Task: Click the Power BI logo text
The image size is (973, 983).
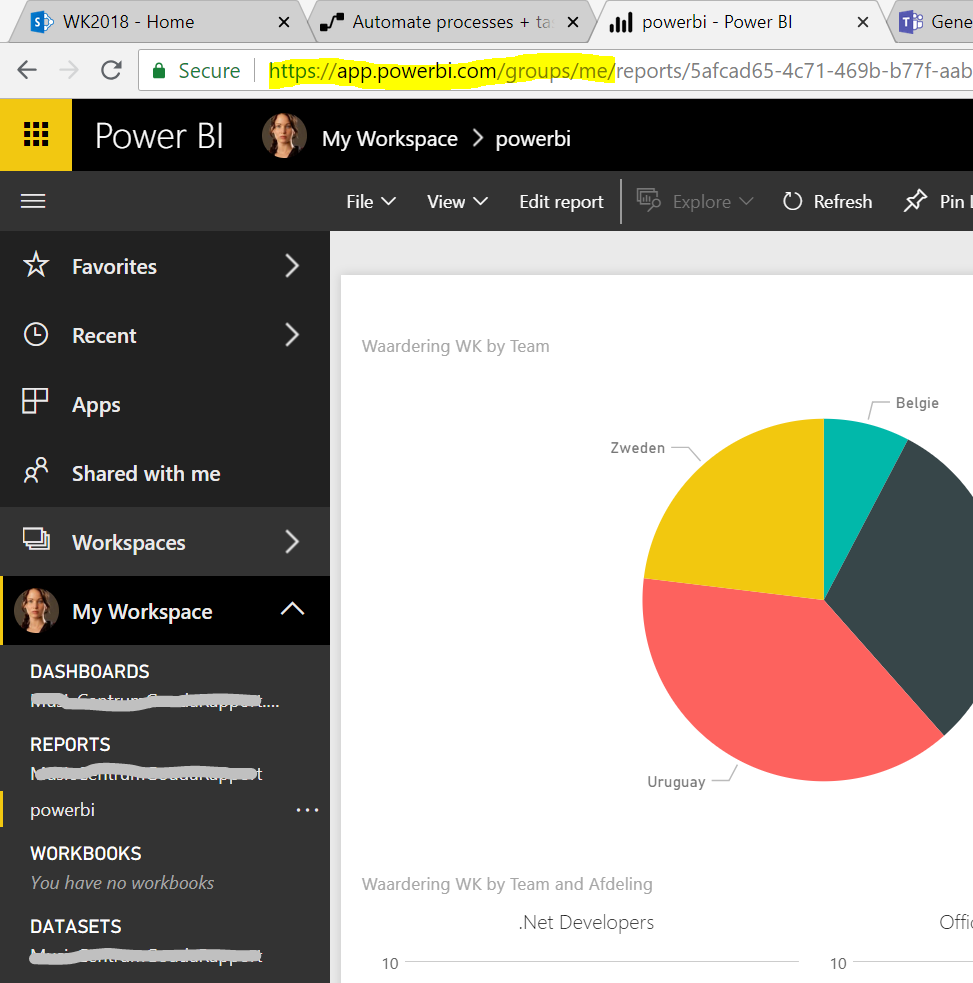Action: [x=159, y=135]
